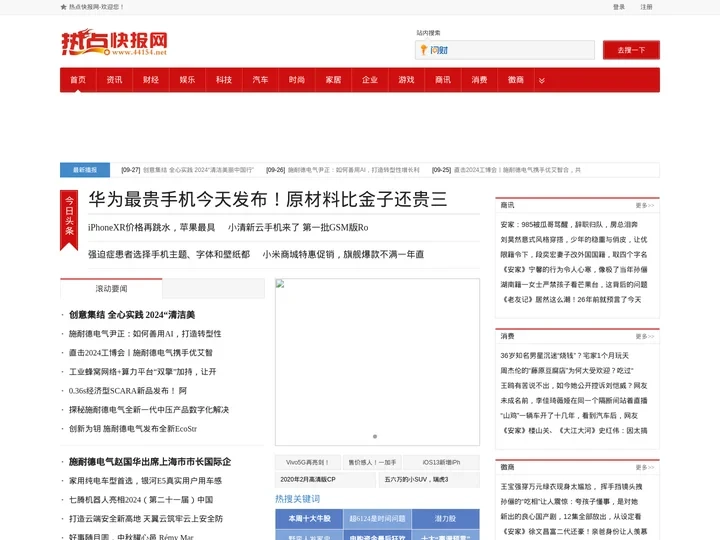This screenshot has width=720, height=540.
Task: Open article 施耐德电气尹正：如何善用AI
Action: [x=145, y=334]
